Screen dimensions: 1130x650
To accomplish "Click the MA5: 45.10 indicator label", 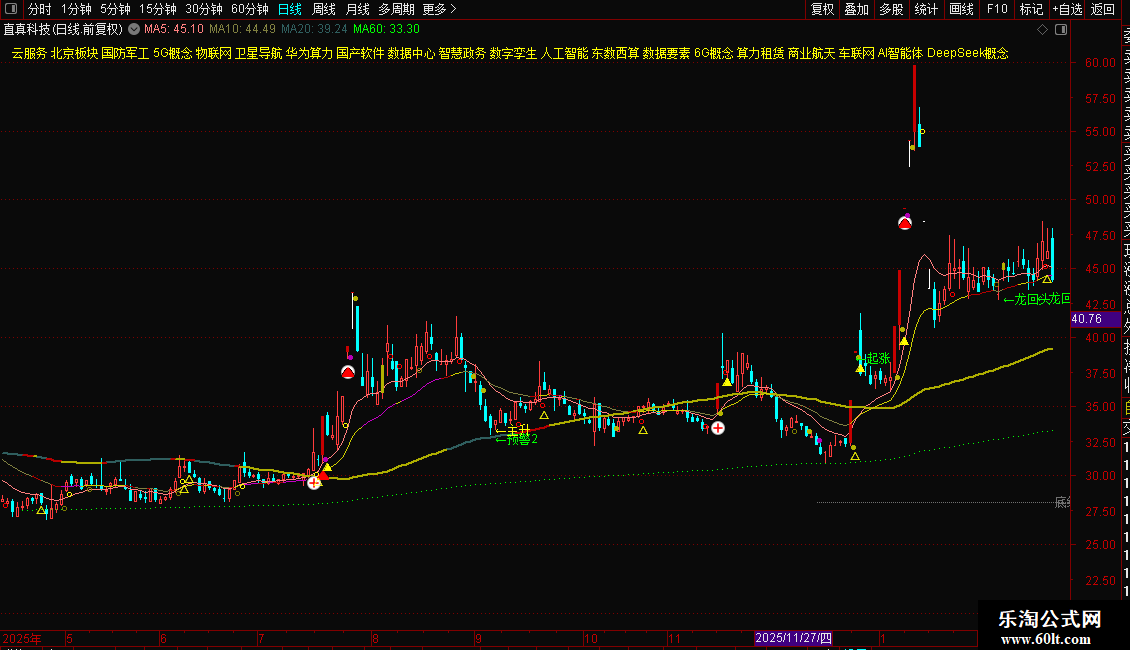I will click(x=174, y=30).
